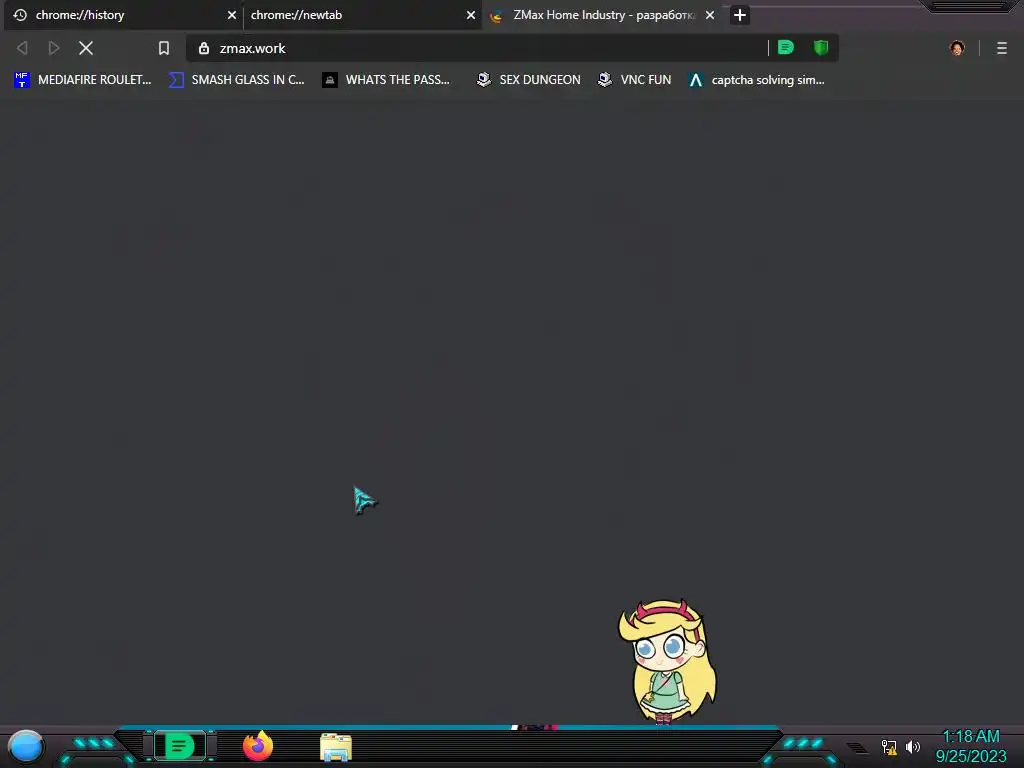
Task: Go back to previous page
Action: tap(22, 48)
